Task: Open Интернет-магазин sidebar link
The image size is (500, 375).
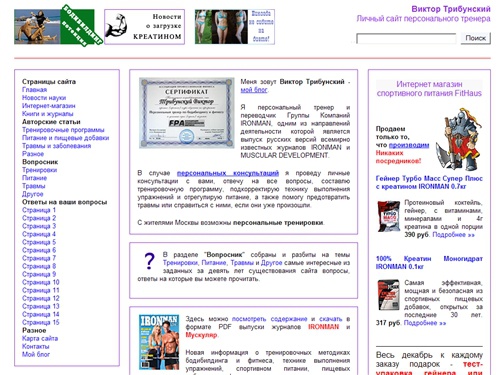Action: click(49, 106)
